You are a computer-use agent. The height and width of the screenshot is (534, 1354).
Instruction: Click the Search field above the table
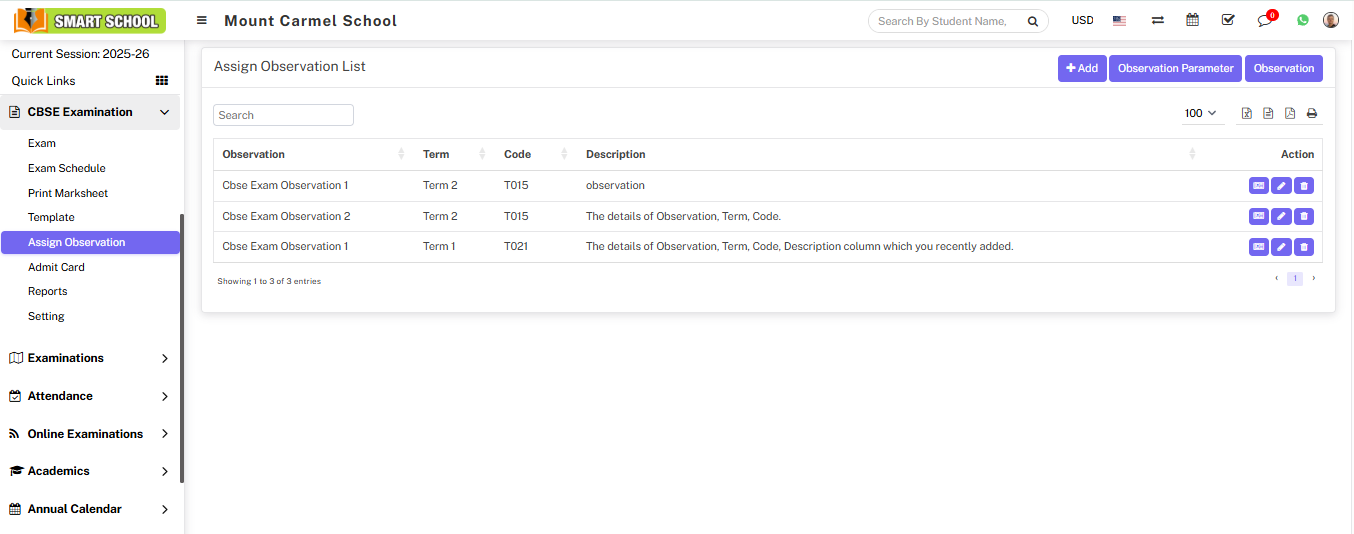(283, 115)
